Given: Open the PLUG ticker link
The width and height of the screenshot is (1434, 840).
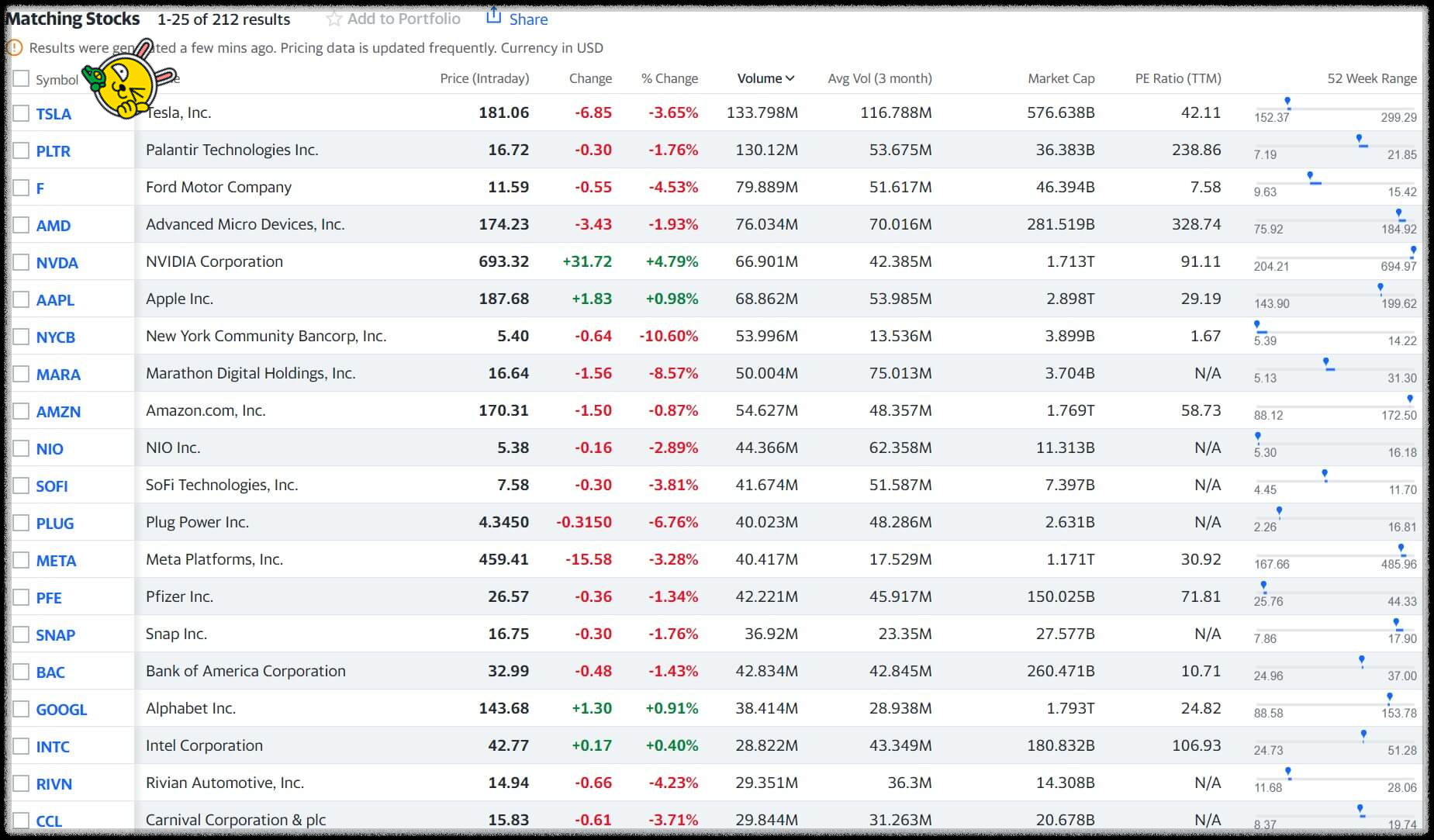Looking at the screenshot, I should click(x=54, y=524).
